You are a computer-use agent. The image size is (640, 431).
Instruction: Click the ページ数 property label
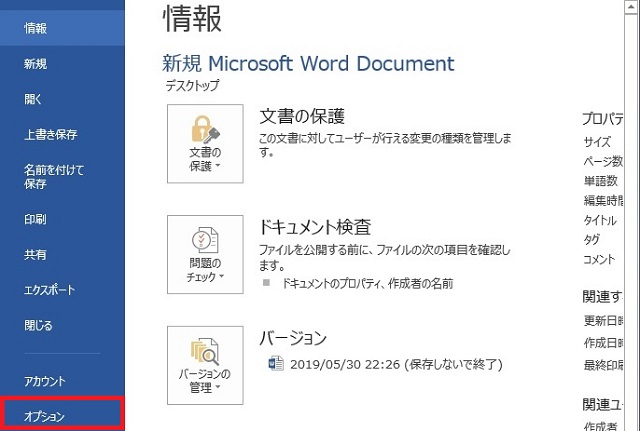603,161
